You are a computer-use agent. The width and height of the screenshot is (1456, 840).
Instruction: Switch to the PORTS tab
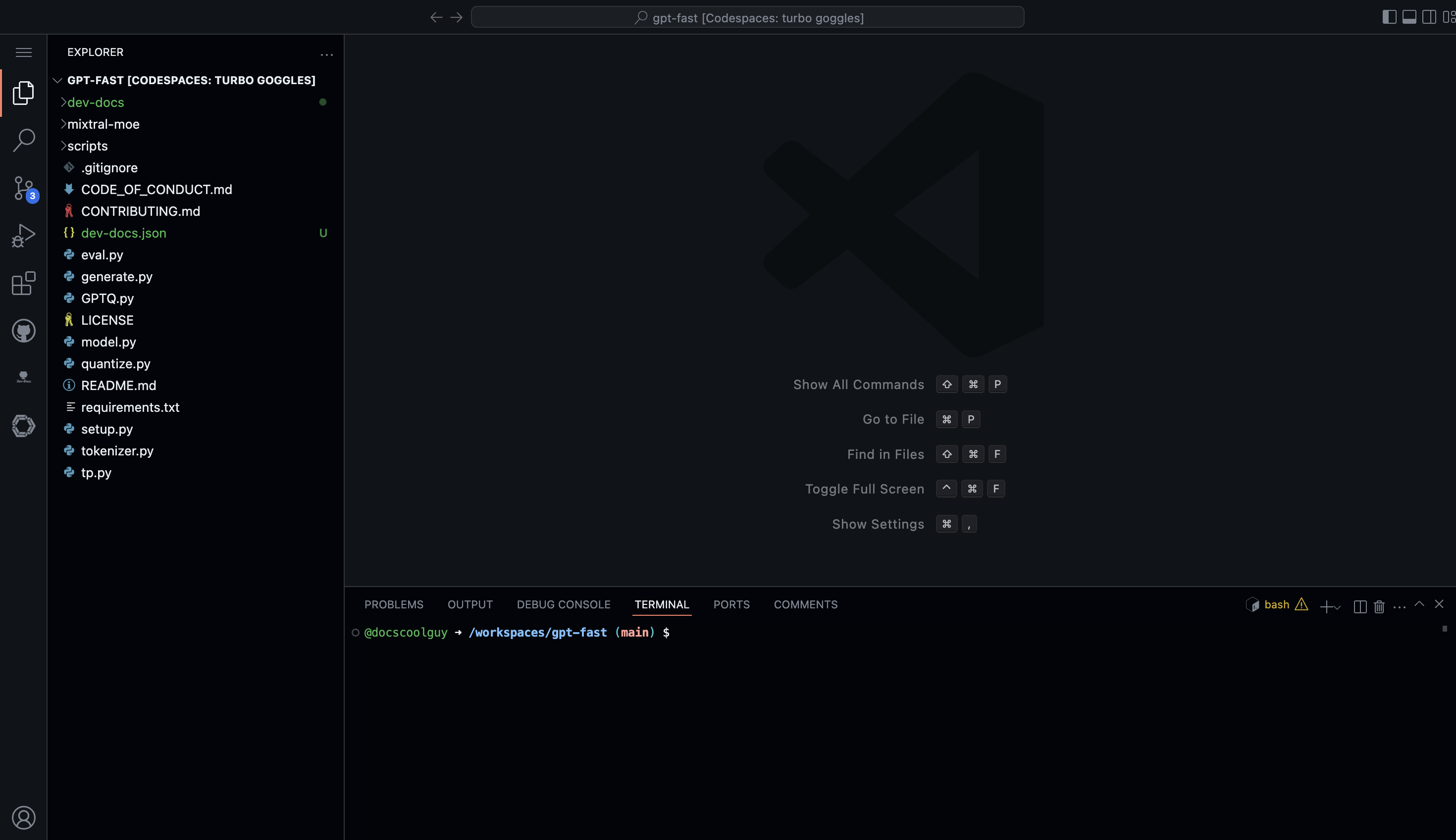tap(731, 604)
